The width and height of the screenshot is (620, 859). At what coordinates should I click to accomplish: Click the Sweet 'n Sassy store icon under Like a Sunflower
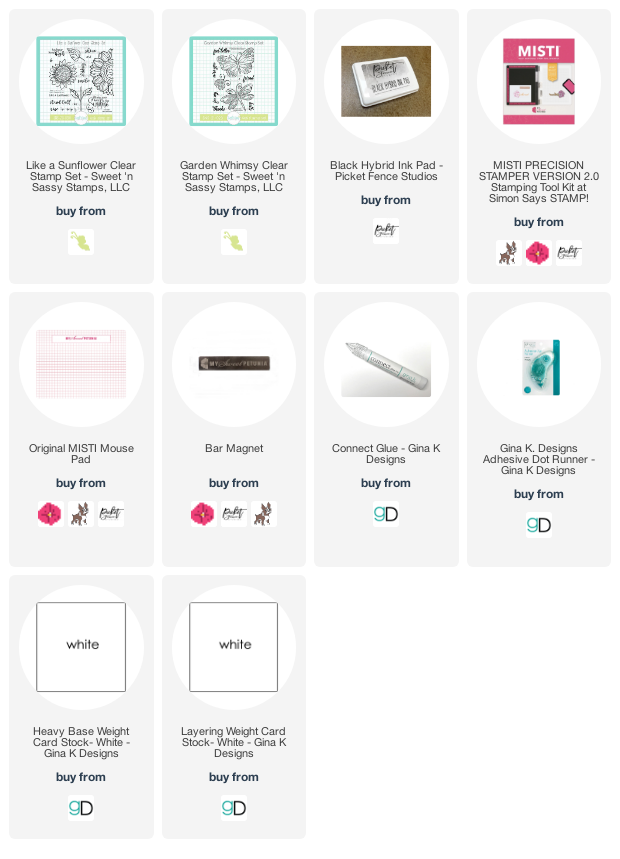81,242
